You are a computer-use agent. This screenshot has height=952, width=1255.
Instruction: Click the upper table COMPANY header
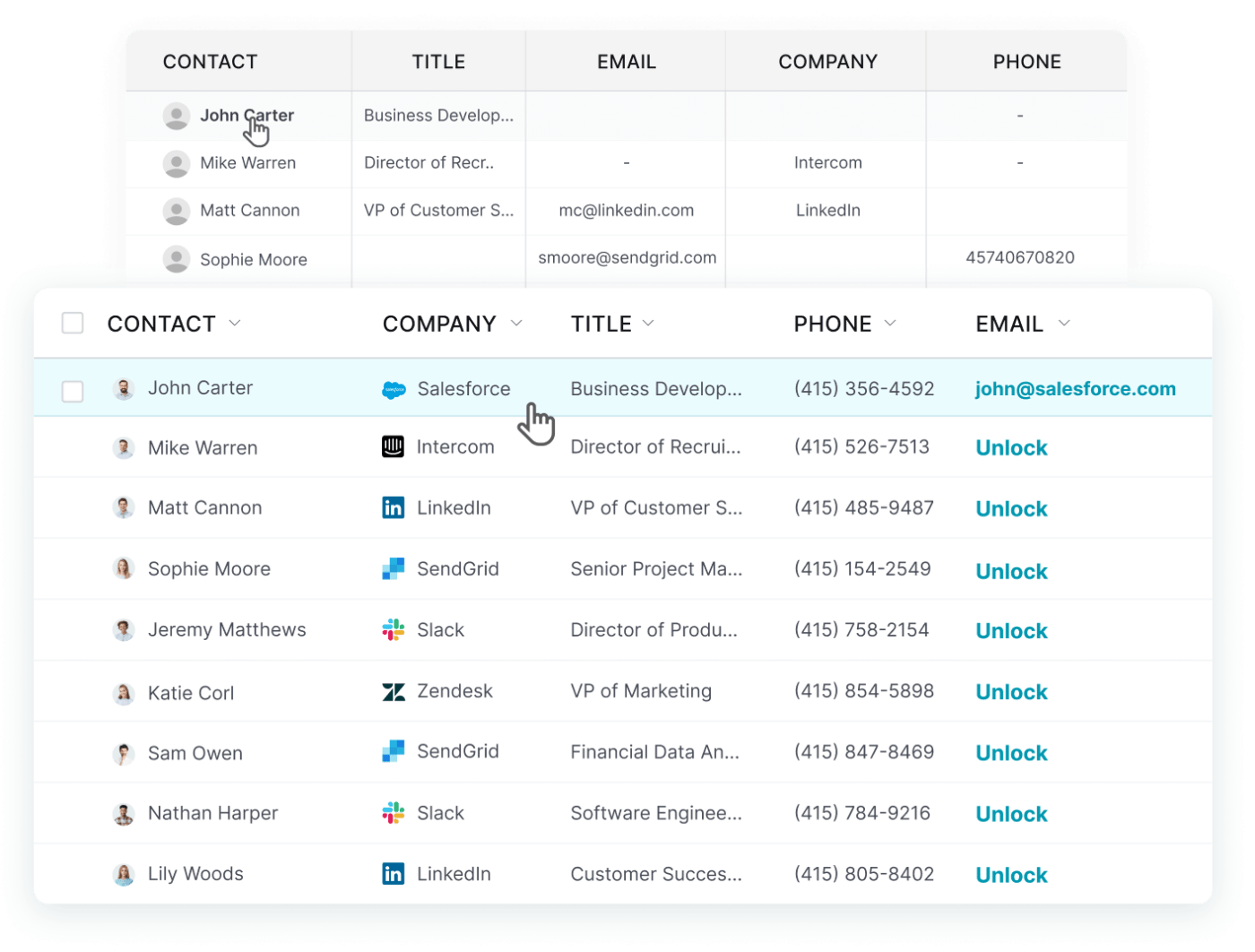point(827,62)
